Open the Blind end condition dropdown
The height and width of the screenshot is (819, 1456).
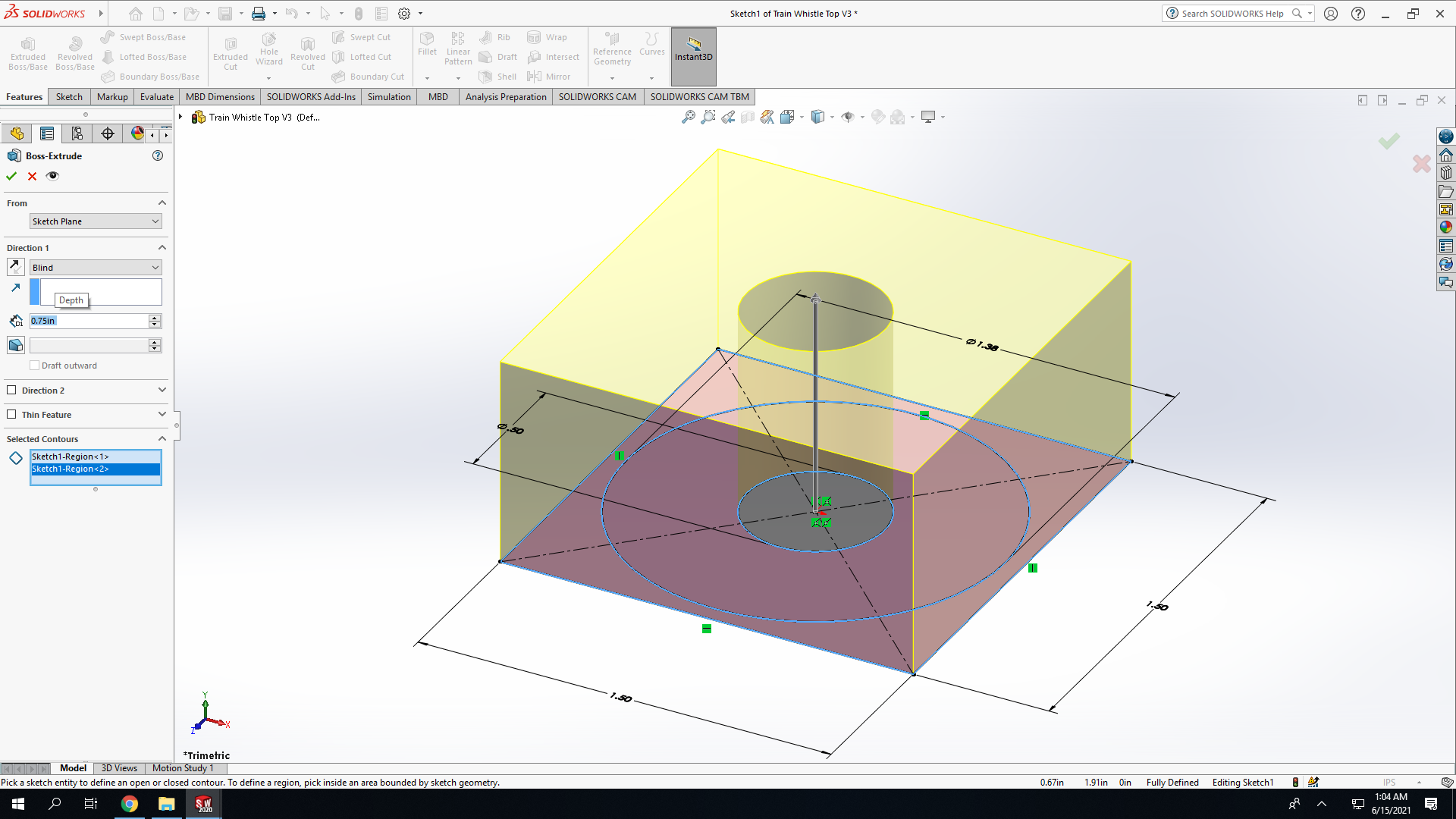(96, 268)
